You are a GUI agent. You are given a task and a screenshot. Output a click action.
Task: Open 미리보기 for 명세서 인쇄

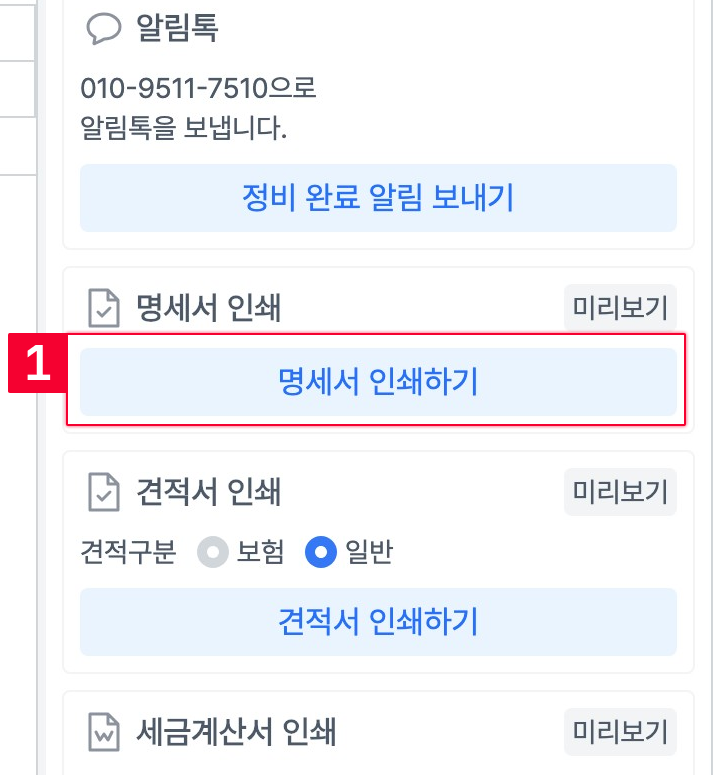[x=620, y=308]
